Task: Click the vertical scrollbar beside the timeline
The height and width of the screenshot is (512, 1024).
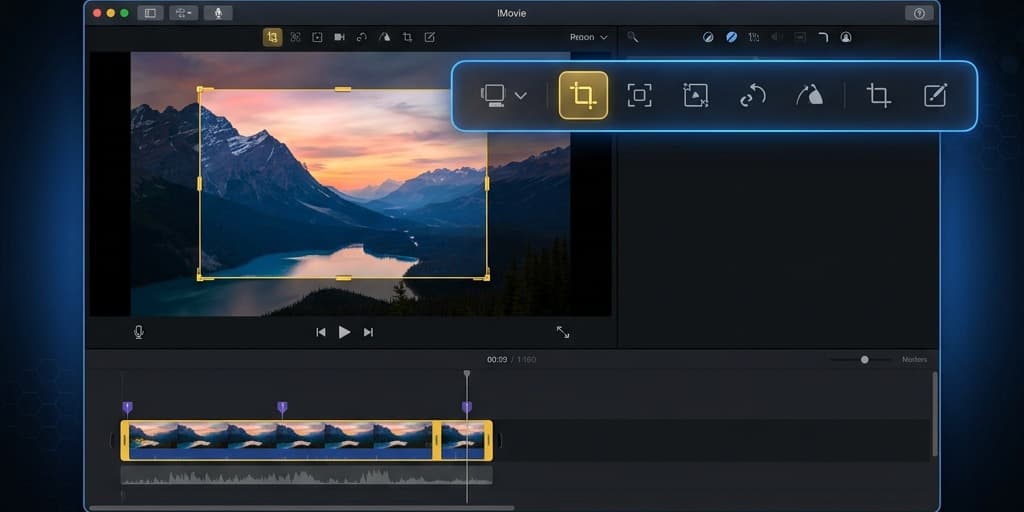Action: (935, 414)
